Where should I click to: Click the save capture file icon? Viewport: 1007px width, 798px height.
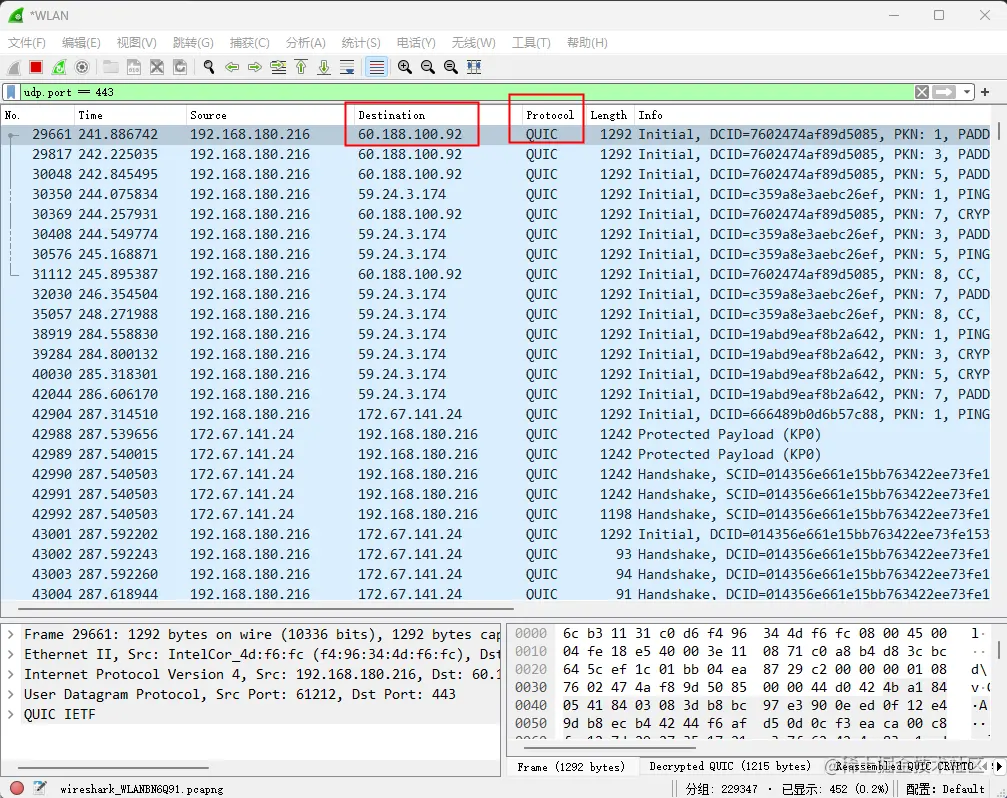click(x=134, y=67)
